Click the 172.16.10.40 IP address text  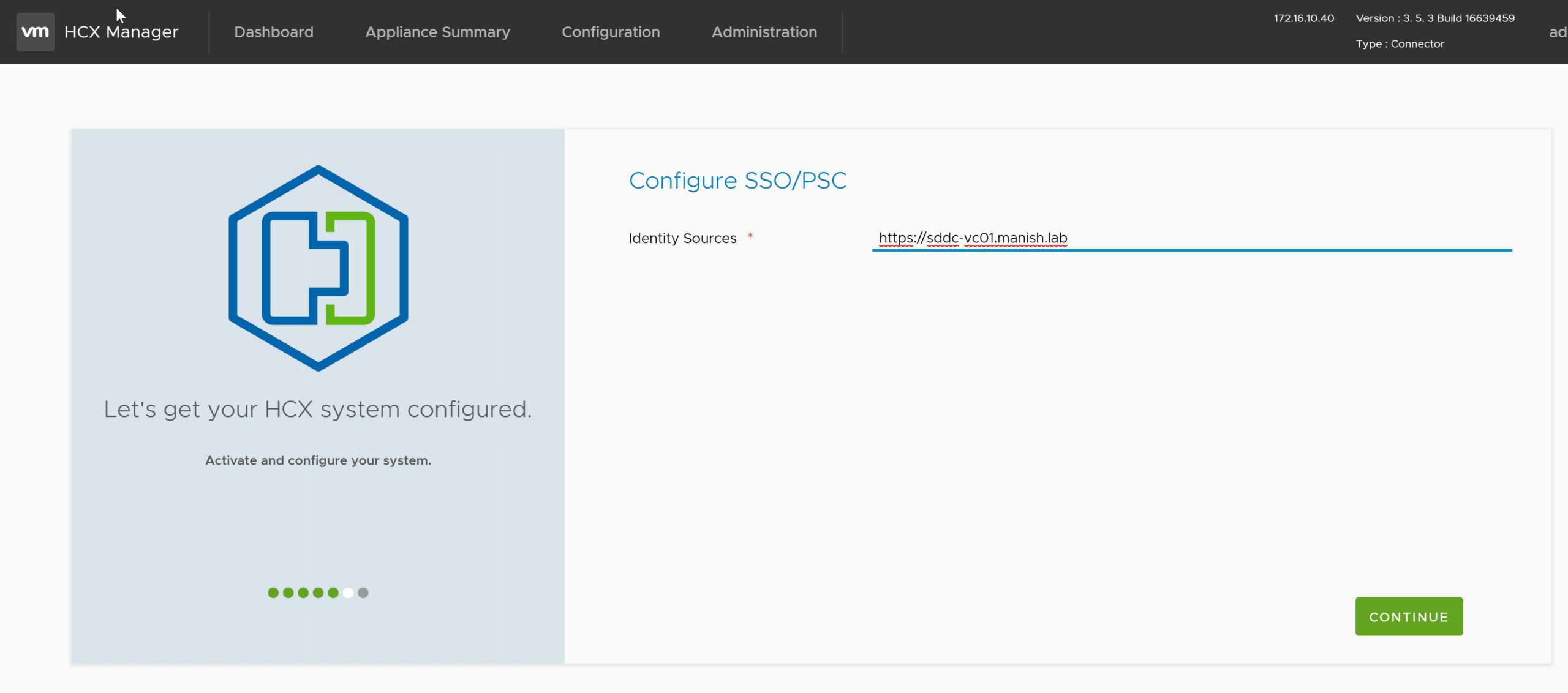tap(1303, 18)
